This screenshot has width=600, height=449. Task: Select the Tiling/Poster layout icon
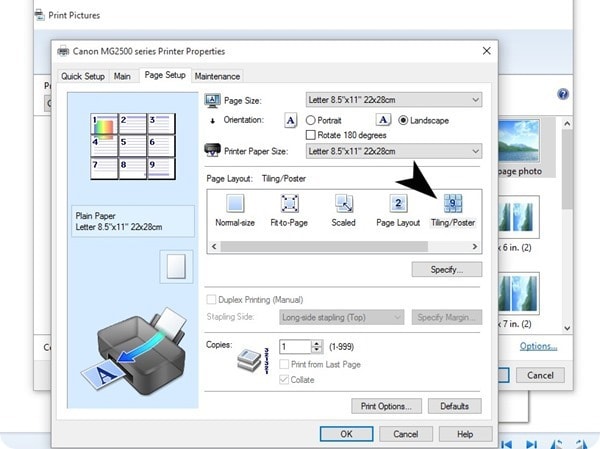coord(453,203)
